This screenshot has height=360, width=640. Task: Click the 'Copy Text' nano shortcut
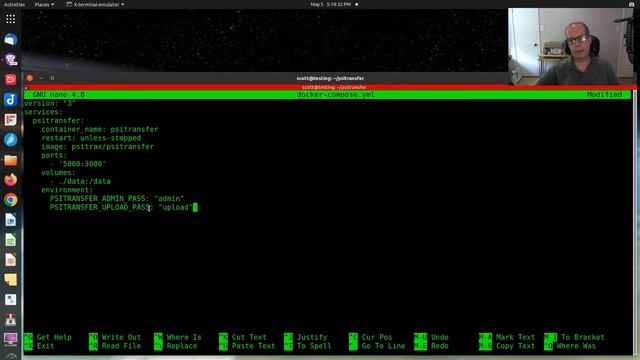(x=516, y=346)
